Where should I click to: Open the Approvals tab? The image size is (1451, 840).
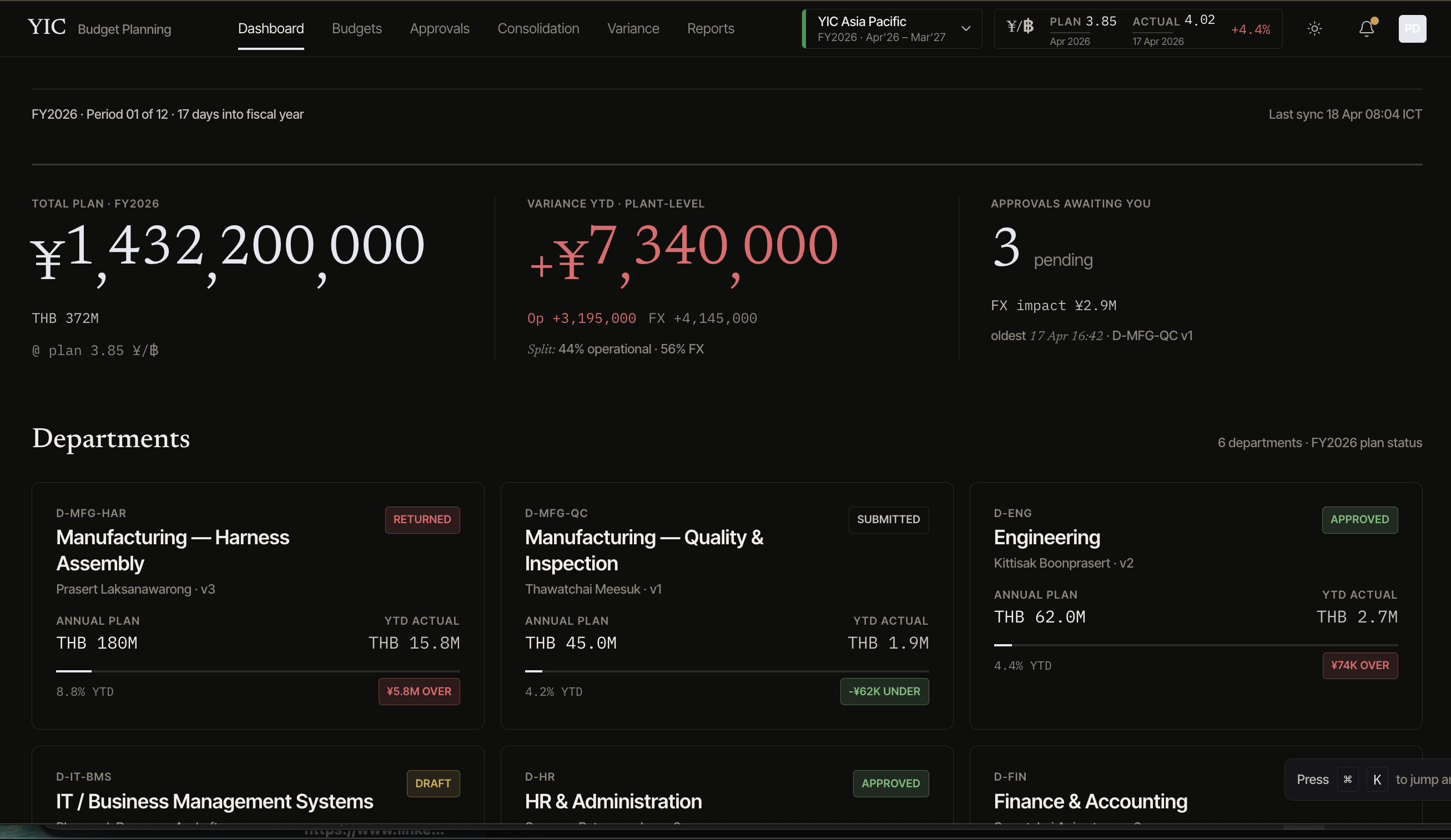point(439,29)
